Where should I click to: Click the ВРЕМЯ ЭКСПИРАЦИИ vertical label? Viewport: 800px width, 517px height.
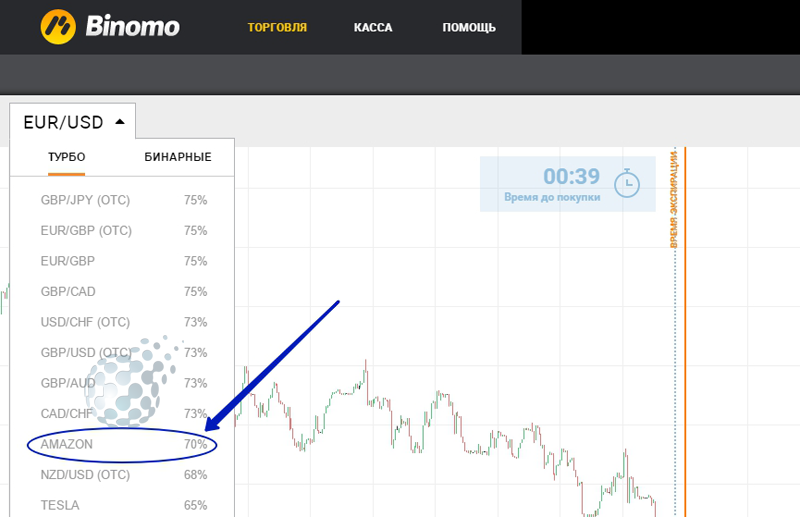[x=673, y=199]
